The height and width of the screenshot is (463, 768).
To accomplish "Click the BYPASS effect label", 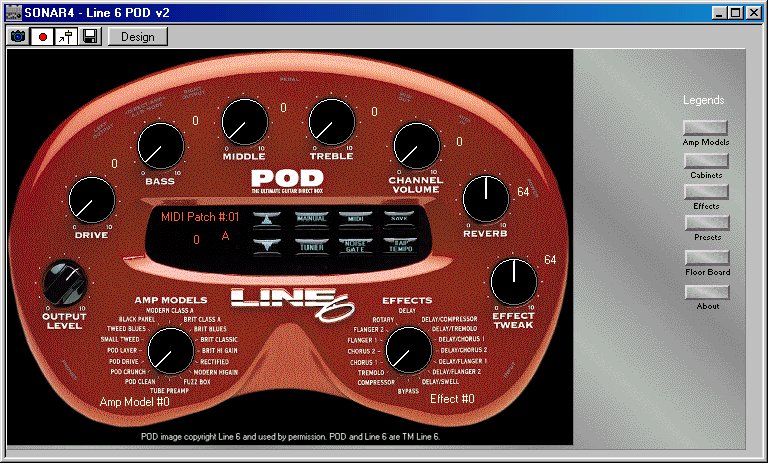I will tap(408, 391).
